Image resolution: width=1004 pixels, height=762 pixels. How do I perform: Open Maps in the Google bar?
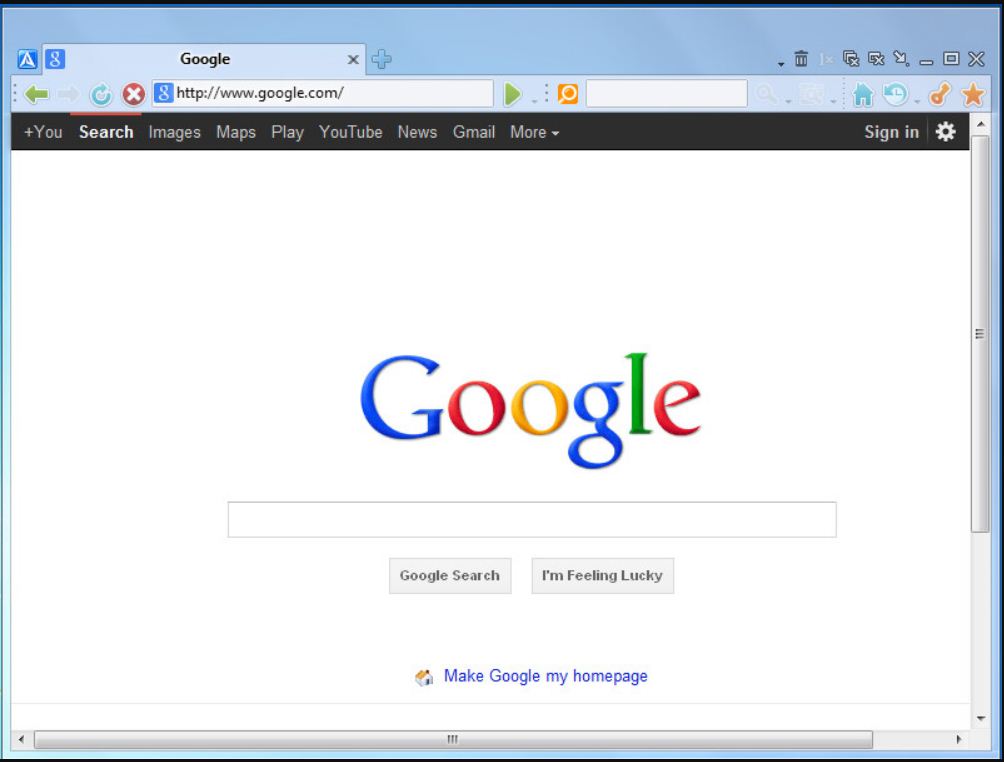pyautogui.click(x=236, y=133)
